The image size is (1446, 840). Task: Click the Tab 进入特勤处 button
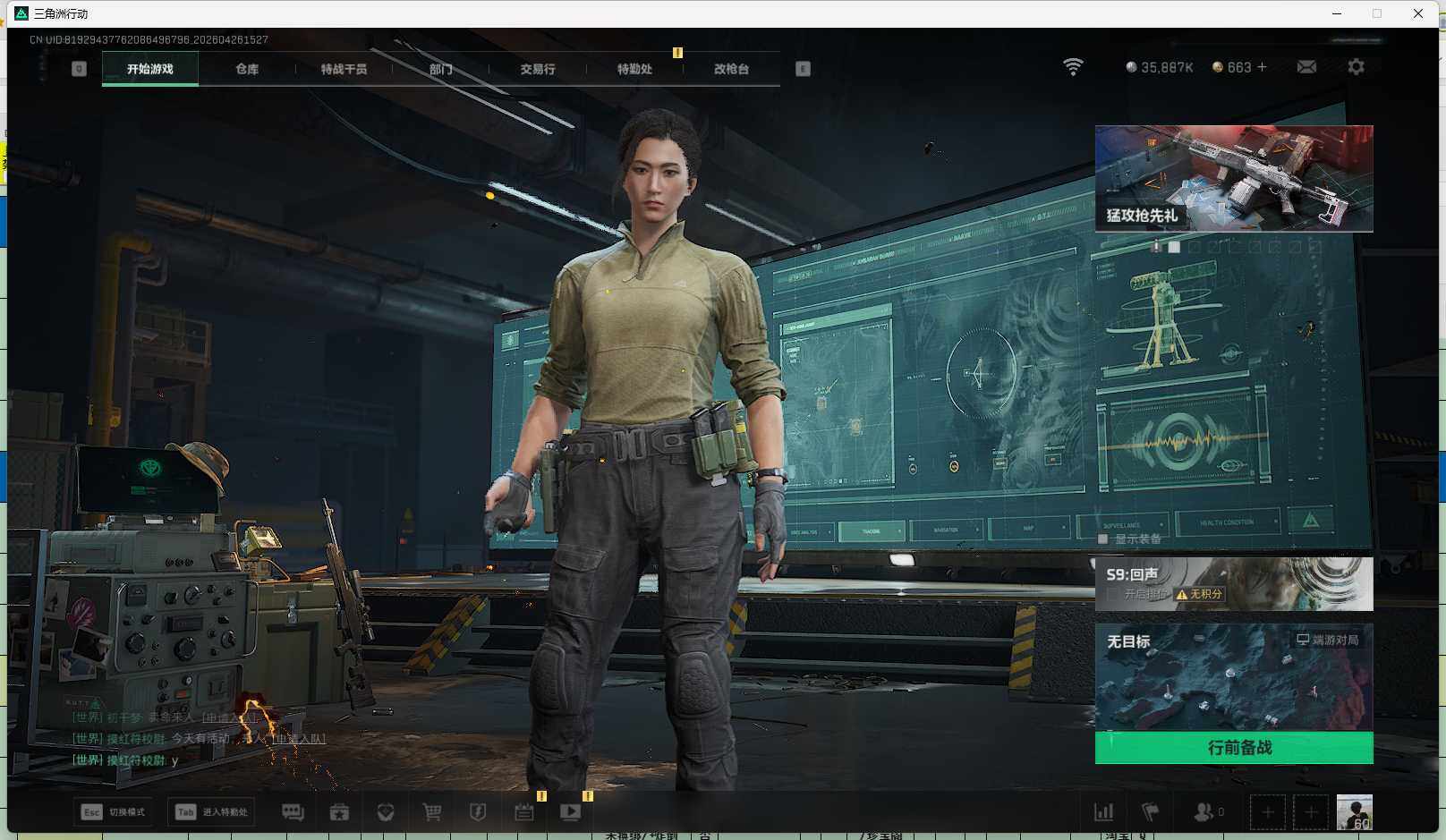(211, 812)
